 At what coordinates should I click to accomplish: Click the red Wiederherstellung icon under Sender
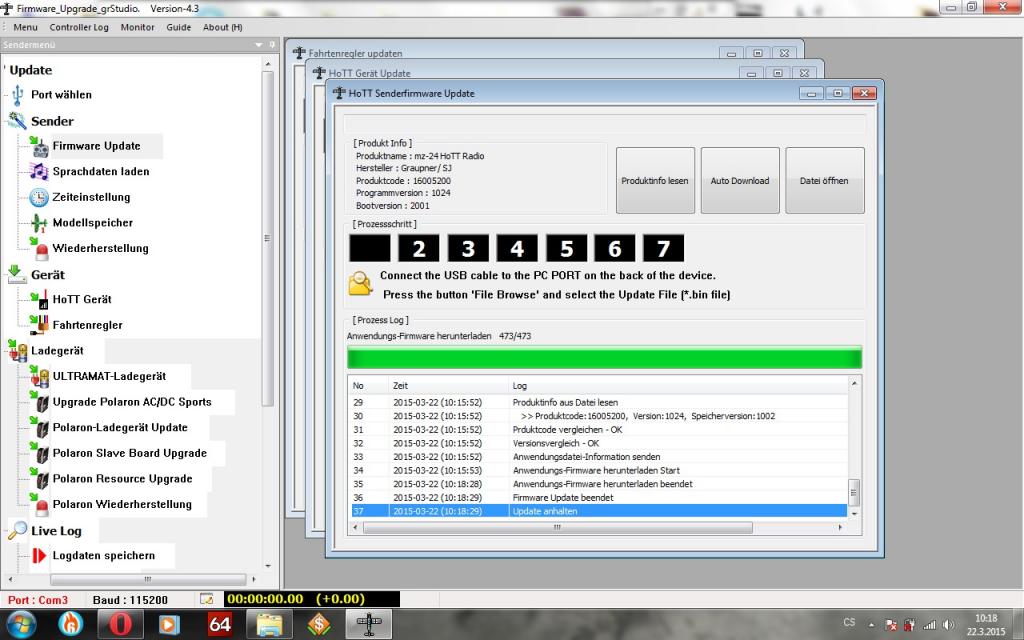click(40, 248)
